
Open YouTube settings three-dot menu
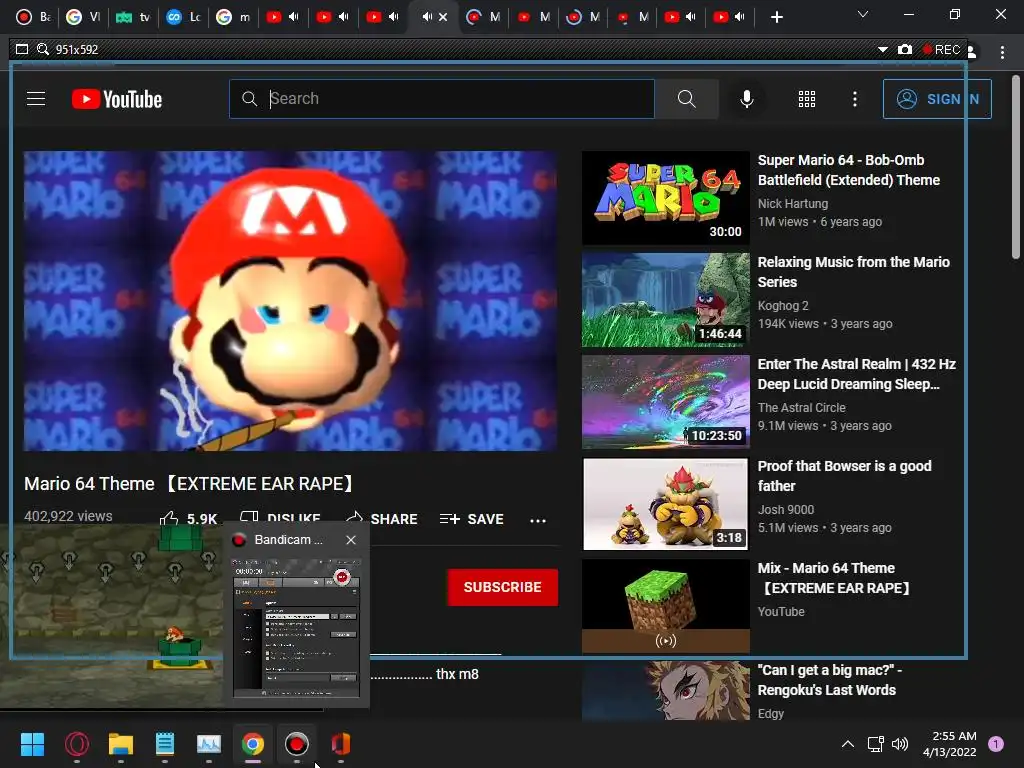854,99
